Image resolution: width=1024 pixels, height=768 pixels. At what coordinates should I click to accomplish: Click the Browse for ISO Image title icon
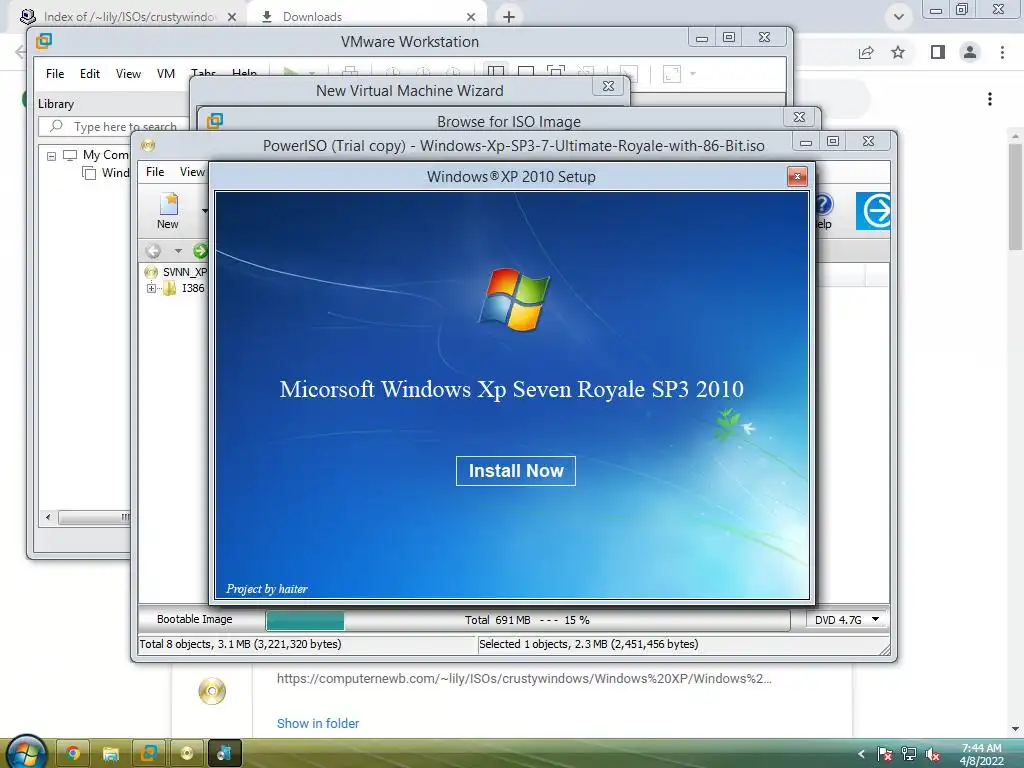[215, 121]
